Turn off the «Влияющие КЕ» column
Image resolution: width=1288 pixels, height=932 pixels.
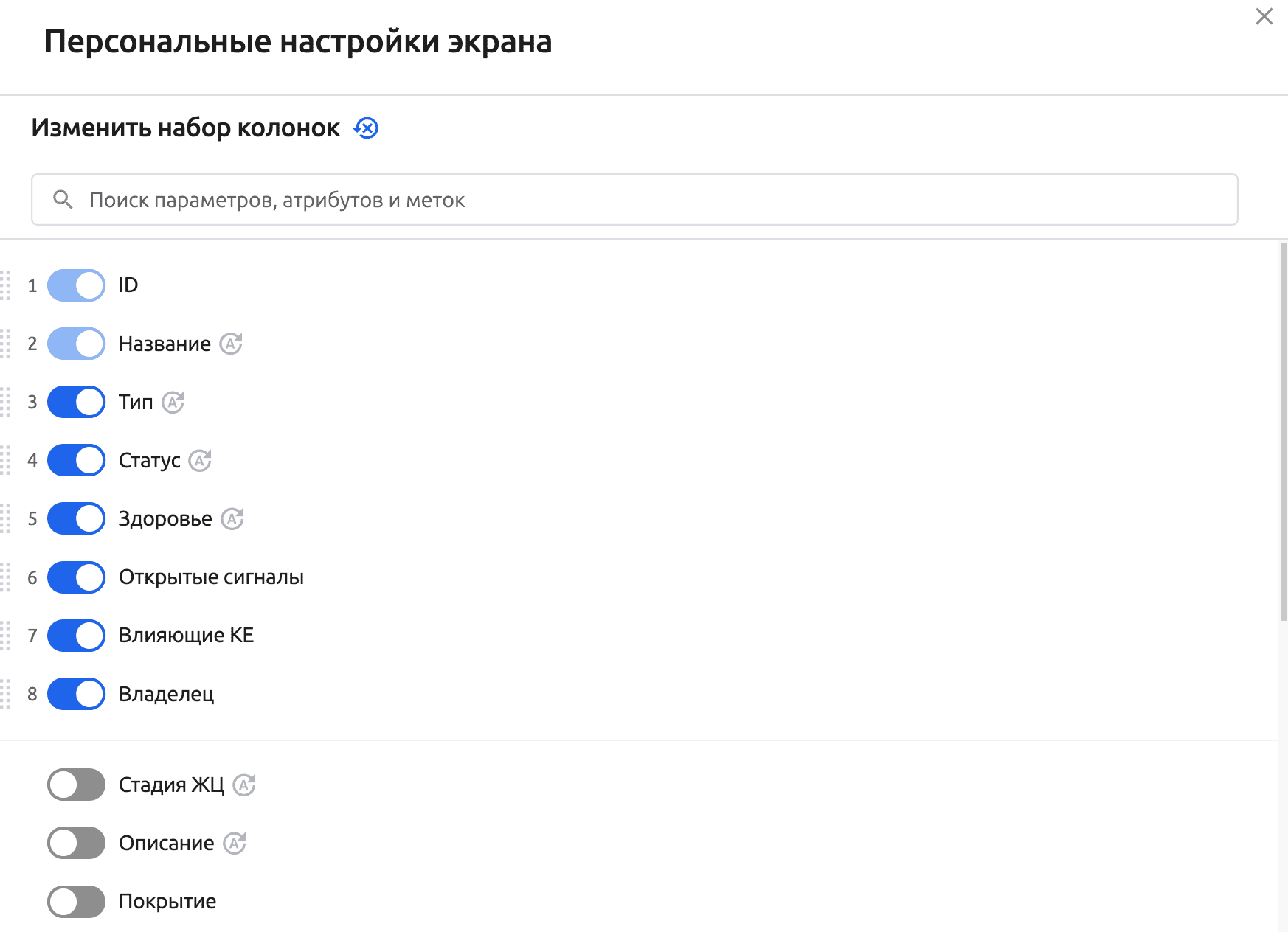coord(76,636)
